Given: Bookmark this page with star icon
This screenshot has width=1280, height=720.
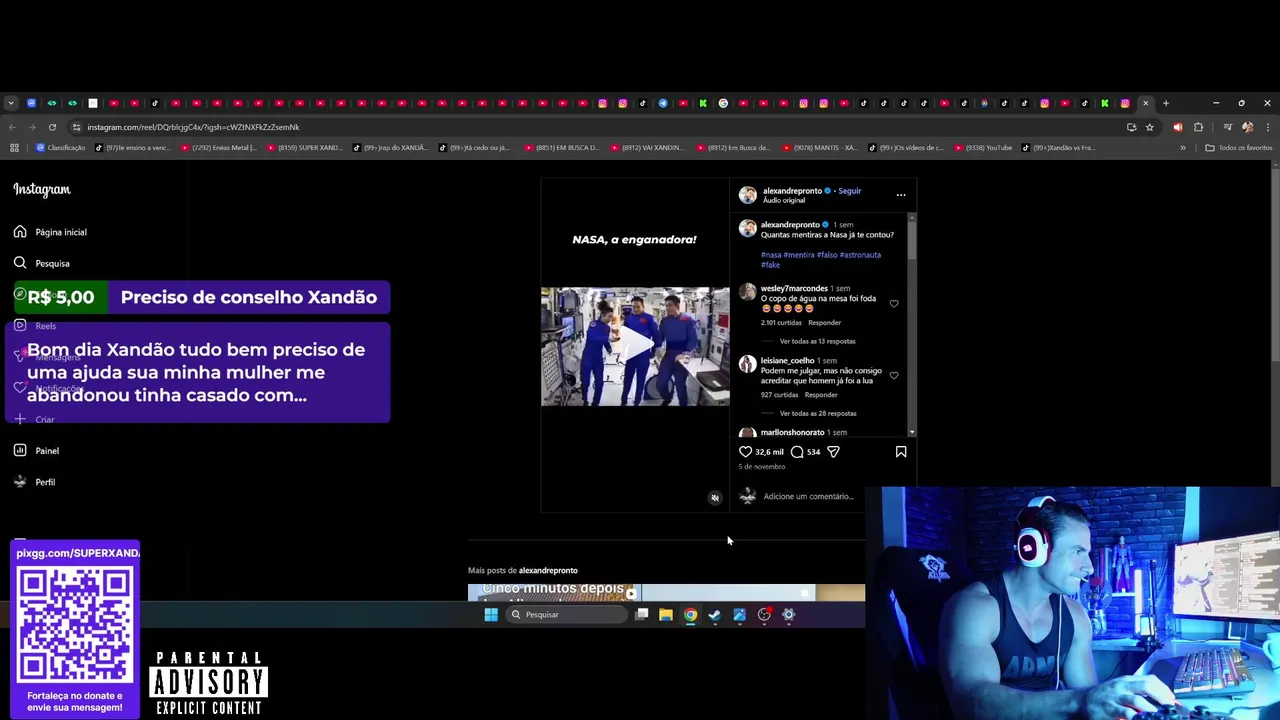Looking at the screenshot, I should (1150, 127).
